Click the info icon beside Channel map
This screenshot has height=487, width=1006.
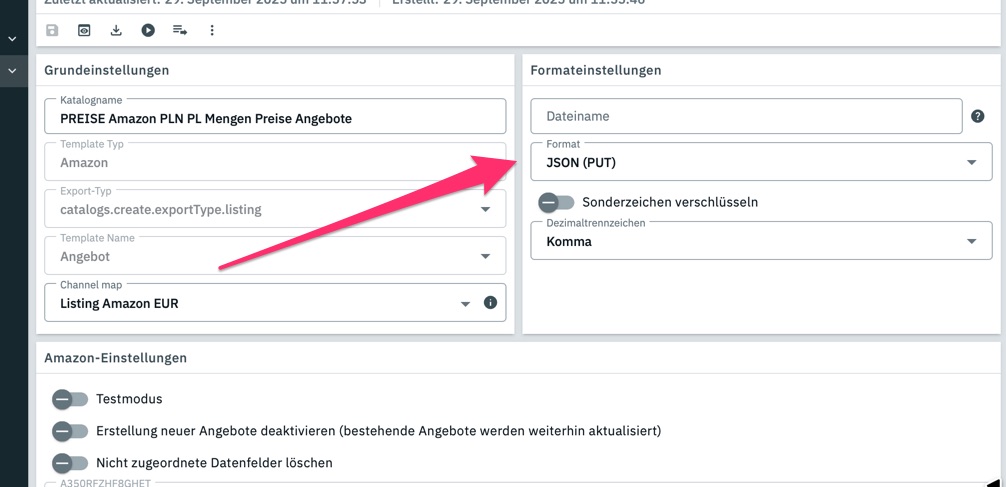coord(490,303)
